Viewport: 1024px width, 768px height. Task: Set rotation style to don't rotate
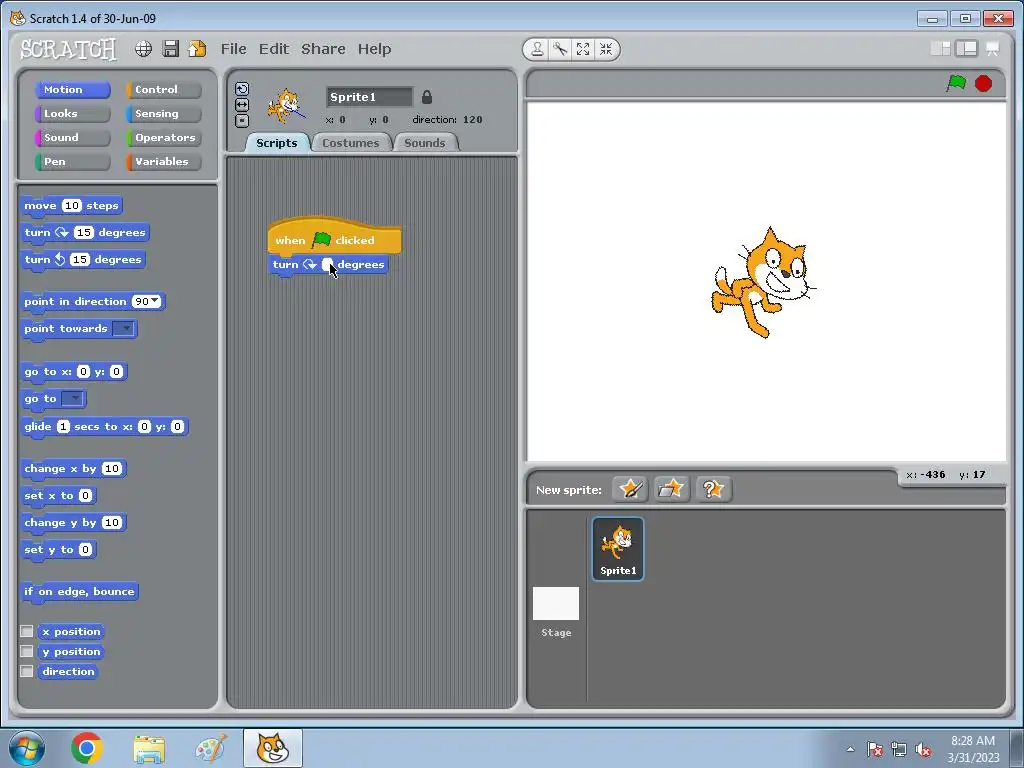tap(242, 120)
